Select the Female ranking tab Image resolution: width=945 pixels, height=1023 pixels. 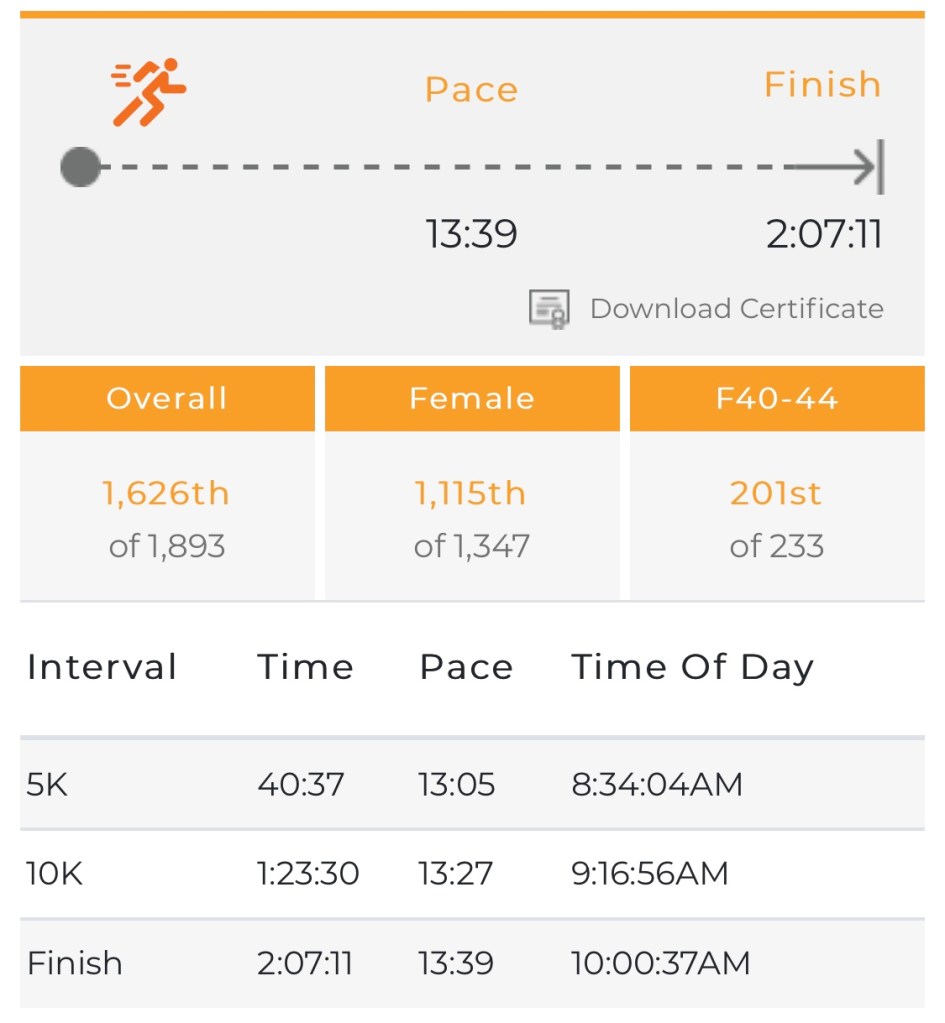(x=472, y=398)
